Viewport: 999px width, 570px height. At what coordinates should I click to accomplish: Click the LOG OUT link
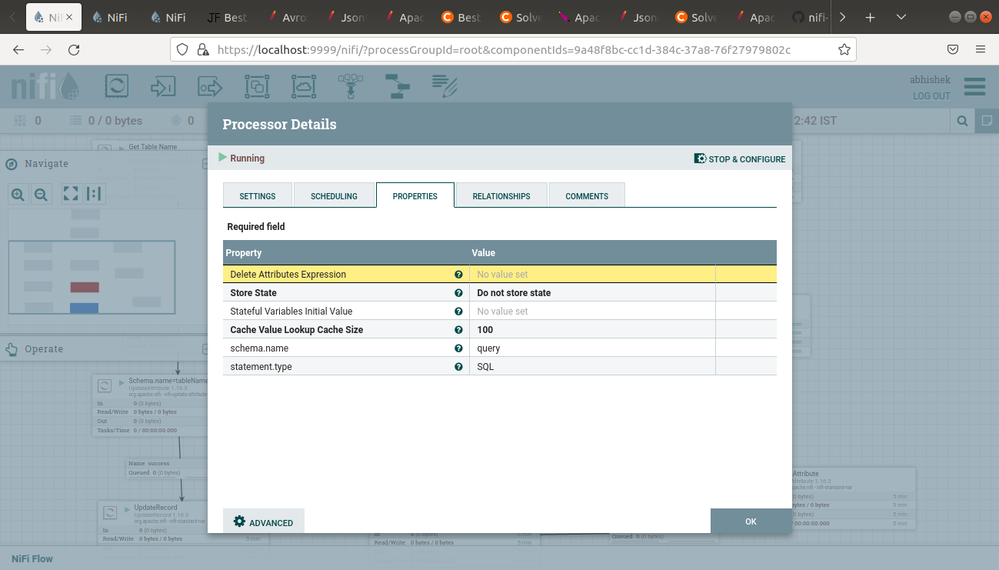(x=931, y=96)
